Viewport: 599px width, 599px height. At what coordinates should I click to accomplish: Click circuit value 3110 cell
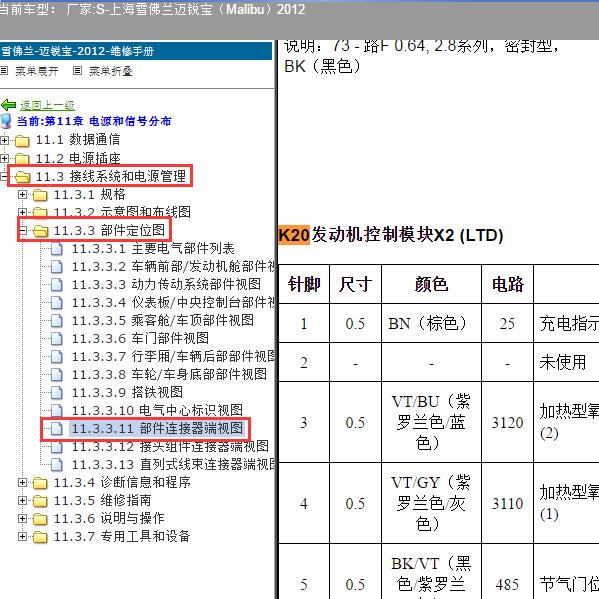click(507, 503)
